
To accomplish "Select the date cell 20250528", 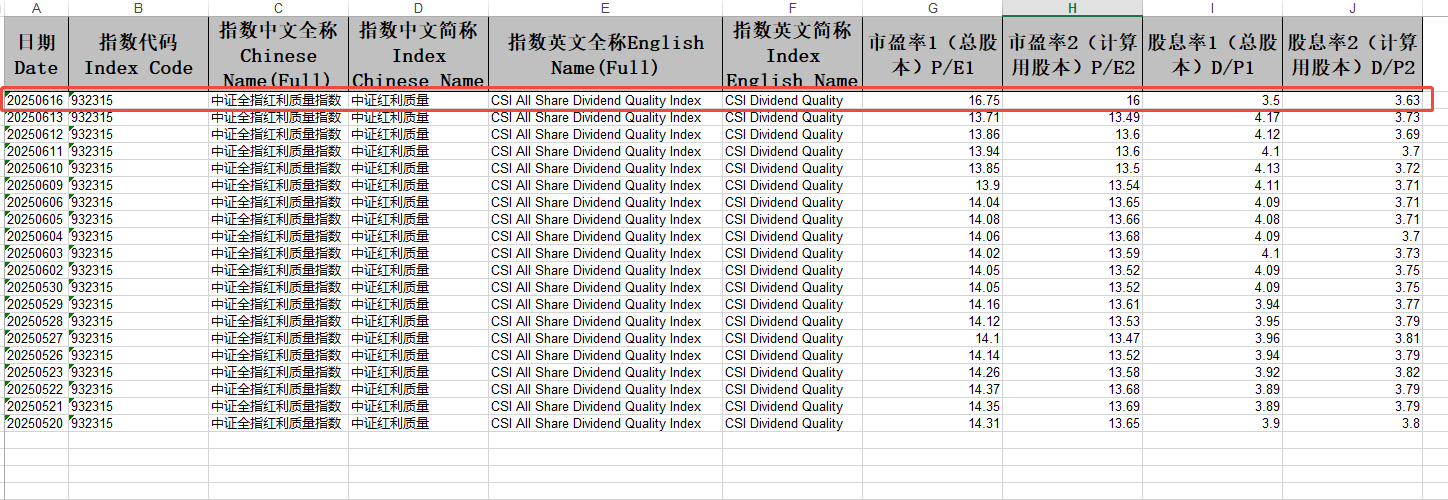I will (37, 321).
